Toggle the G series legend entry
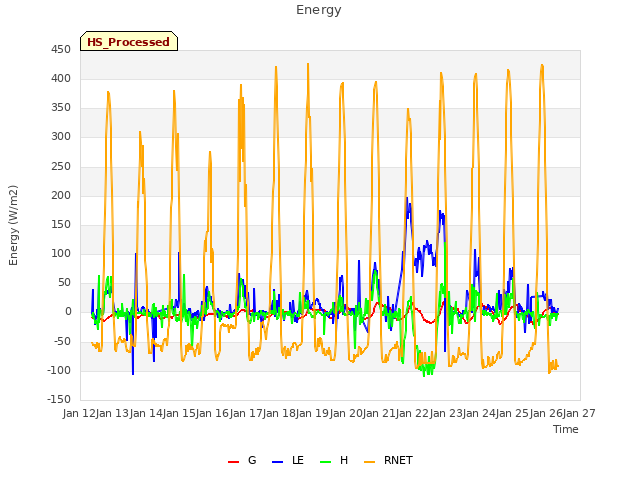This screenshot has width=640, height=480. pos(242,460)
